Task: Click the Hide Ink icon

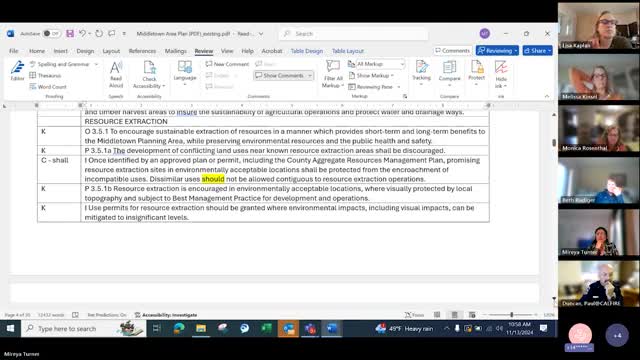Action: (501, 74)
